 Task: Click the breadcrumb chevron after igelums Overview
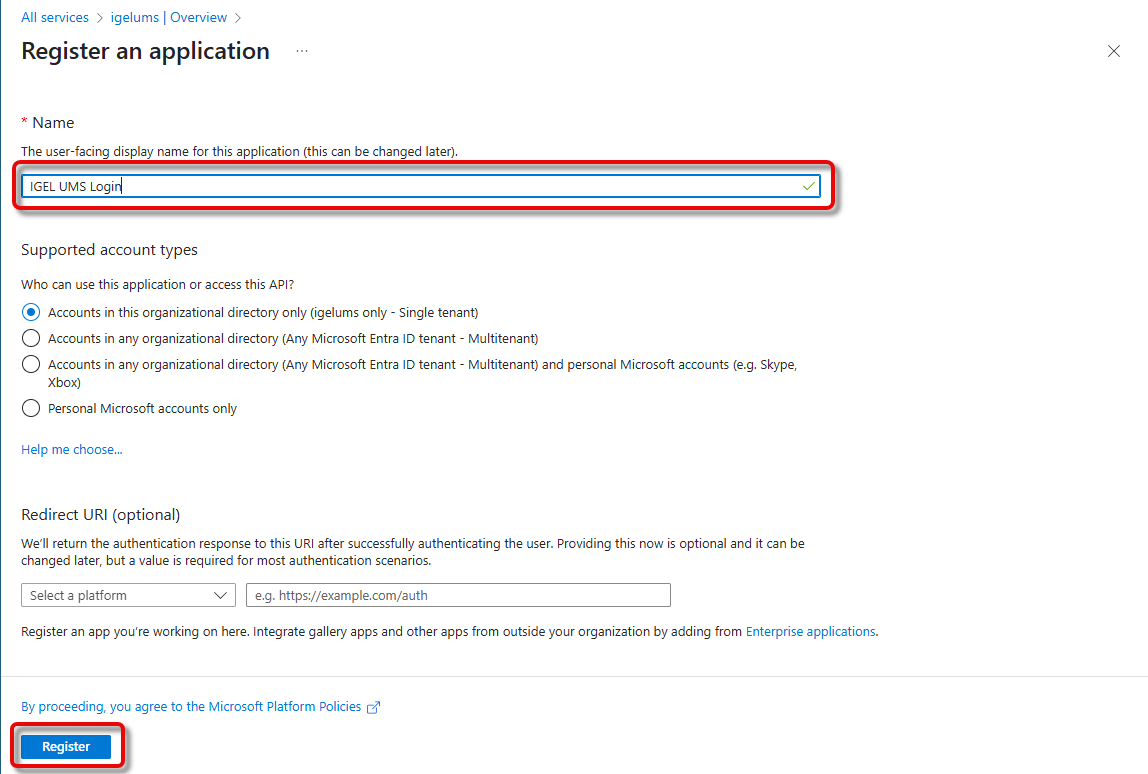point(238,18)
